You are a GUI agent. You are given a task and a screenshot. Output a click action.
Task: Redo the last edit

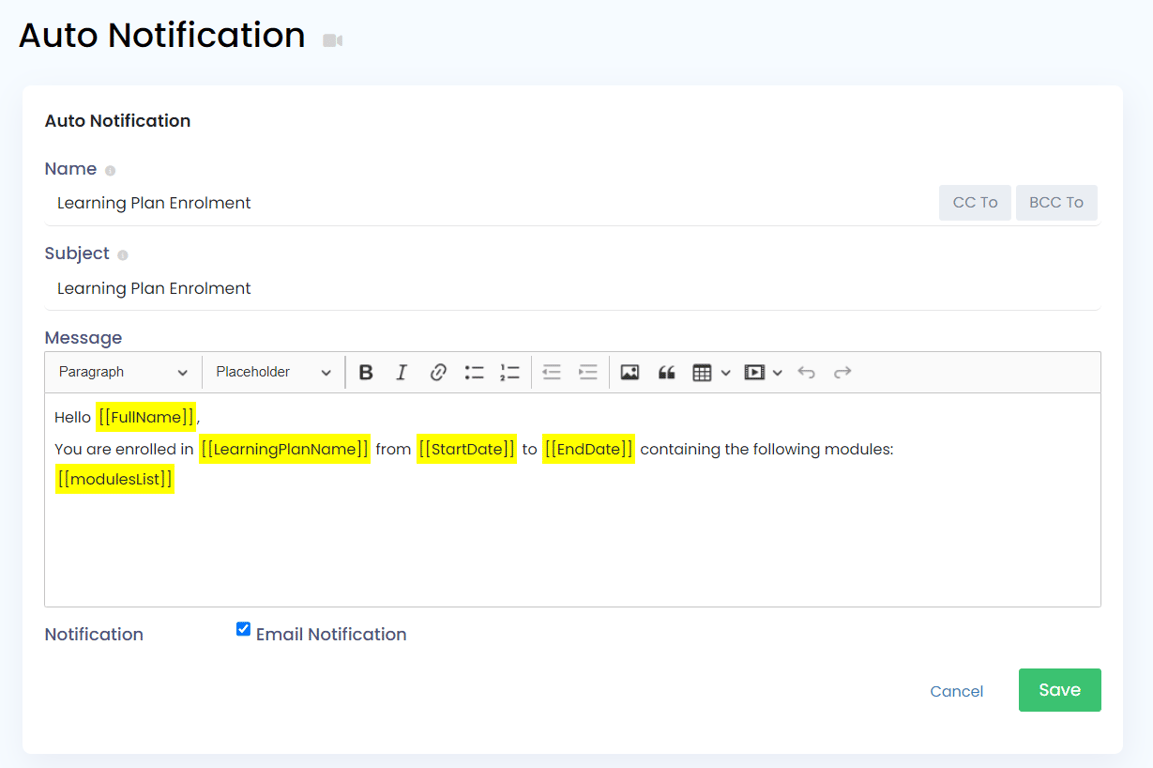[x=842, y=372]
